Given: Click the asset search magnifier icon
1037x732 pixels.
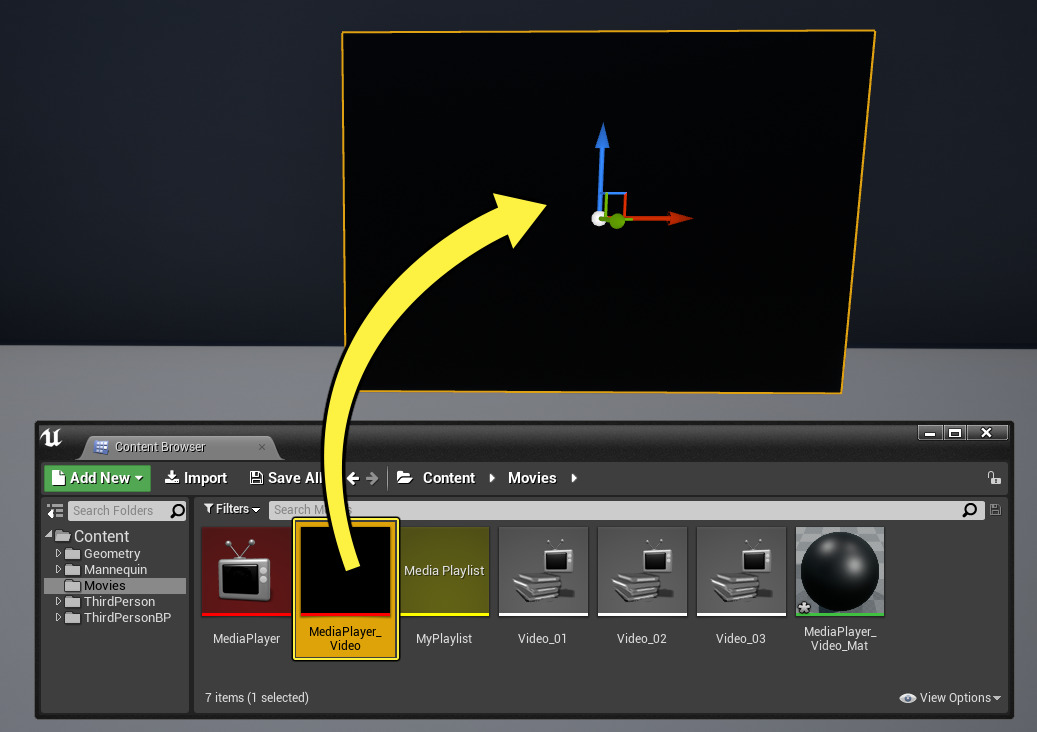Looking at the screenshot, I should coord(970,510).
